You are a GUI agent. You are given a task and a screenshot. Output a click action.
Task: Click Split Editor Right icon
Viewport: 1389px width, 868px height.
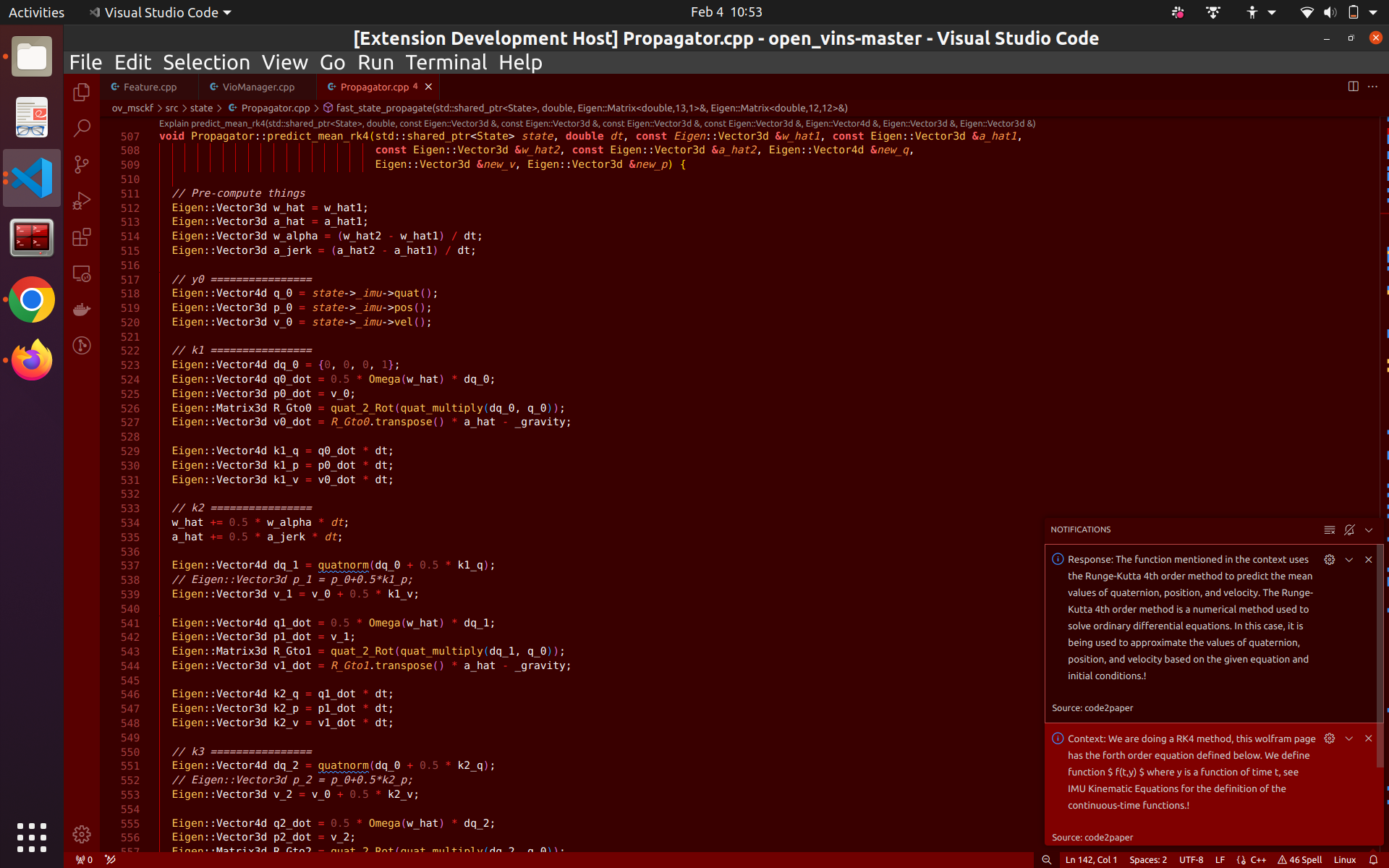click(1353, 86)
